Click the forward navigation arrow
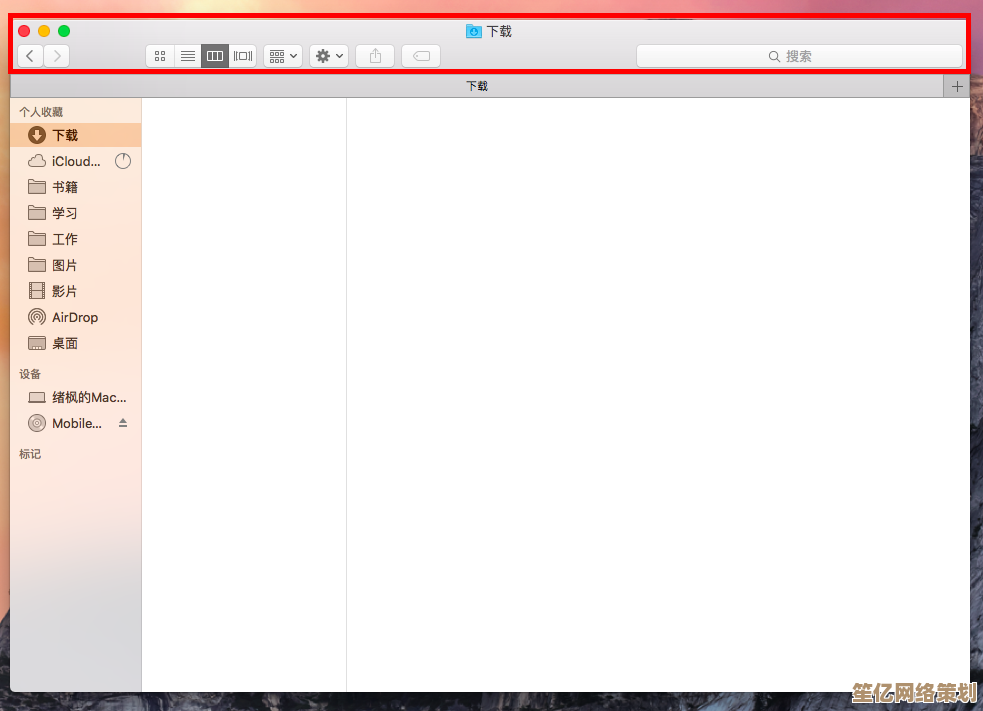Image resolution: width=983 pixels, height=711 pixels. pyautogui.click(x=57, y=56)
